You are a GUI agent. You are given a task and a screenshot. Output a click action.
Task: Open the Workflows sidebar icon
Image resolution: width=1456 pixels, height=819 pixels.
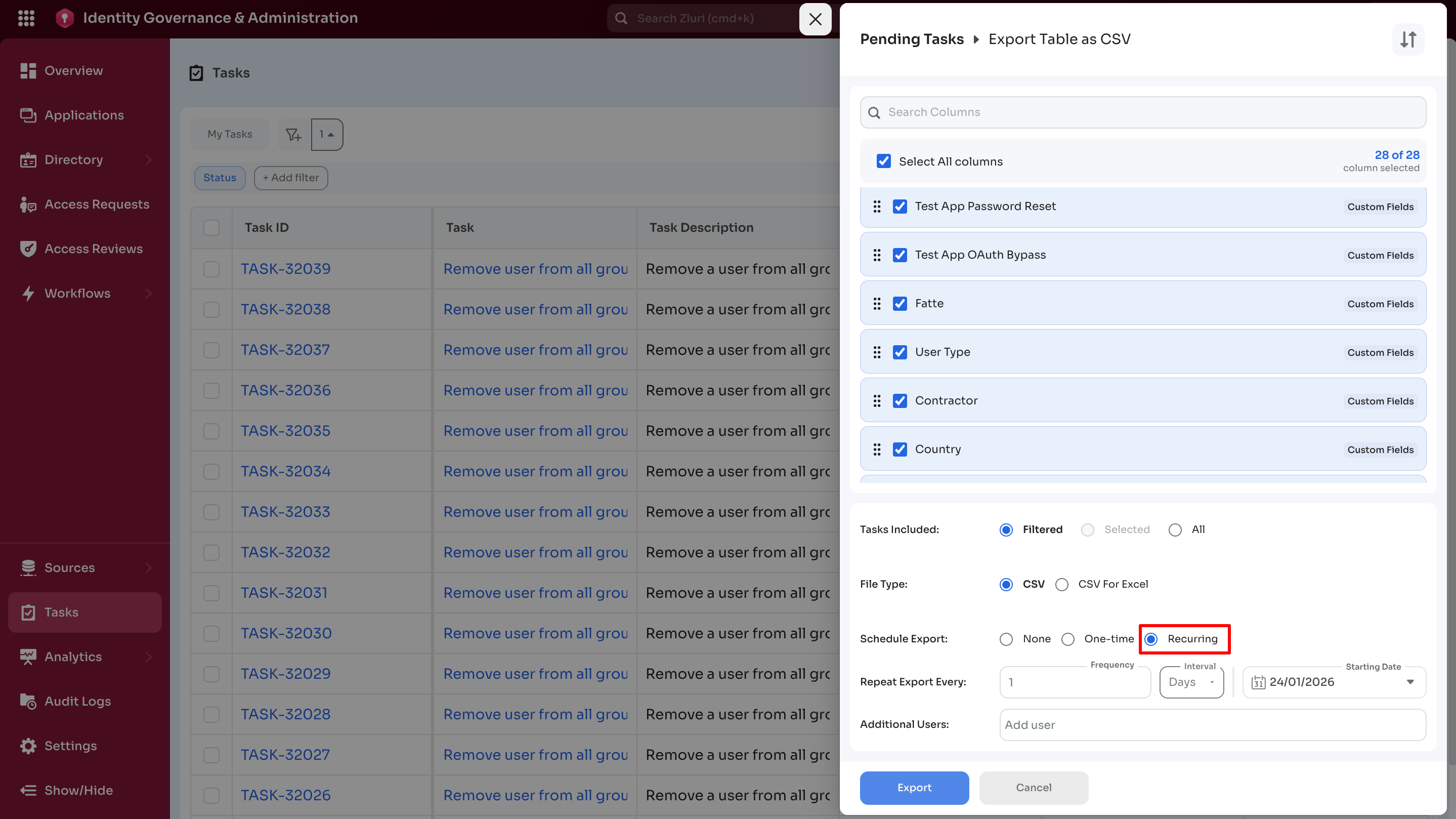[28, 293]
